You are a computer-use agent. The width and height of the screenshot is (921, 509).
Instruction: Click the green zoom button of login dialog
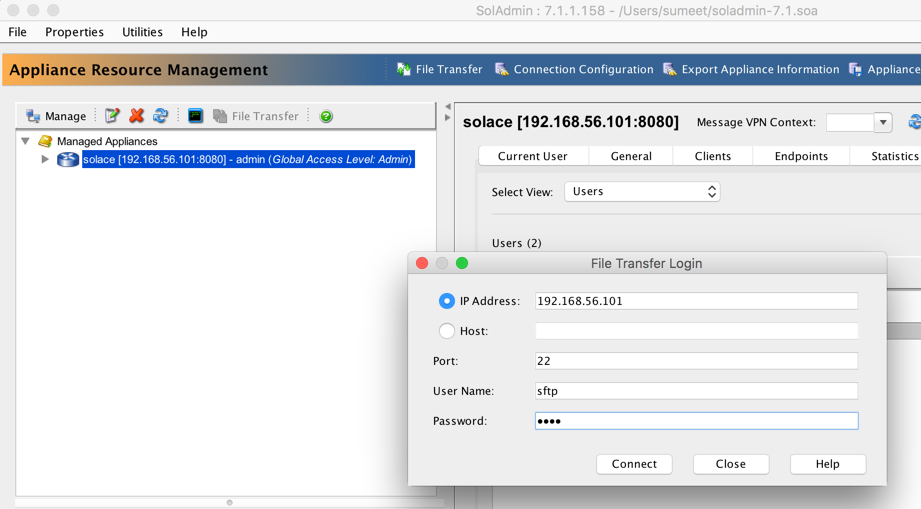(x=462, y=263)
